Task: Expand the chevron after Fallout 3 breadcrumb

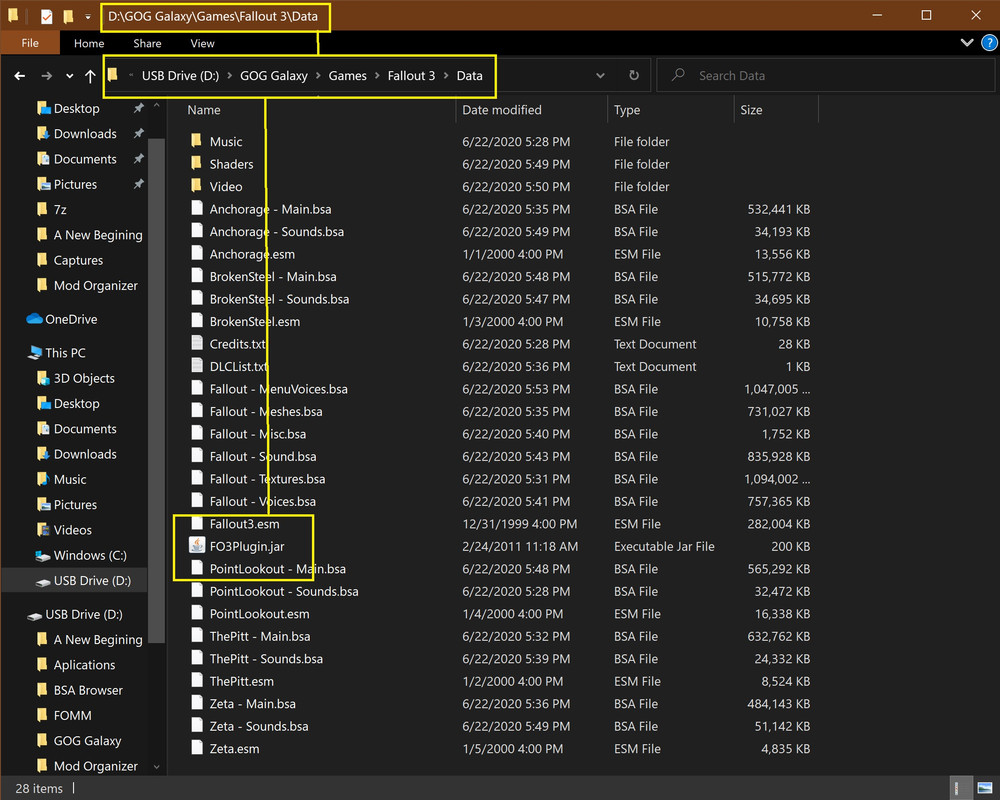Action: 446,75
